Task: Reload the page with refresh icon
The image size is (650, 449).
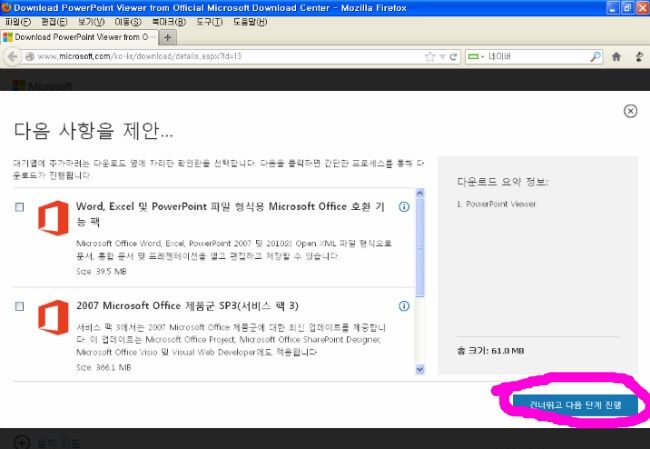Action: click(453, 57)
